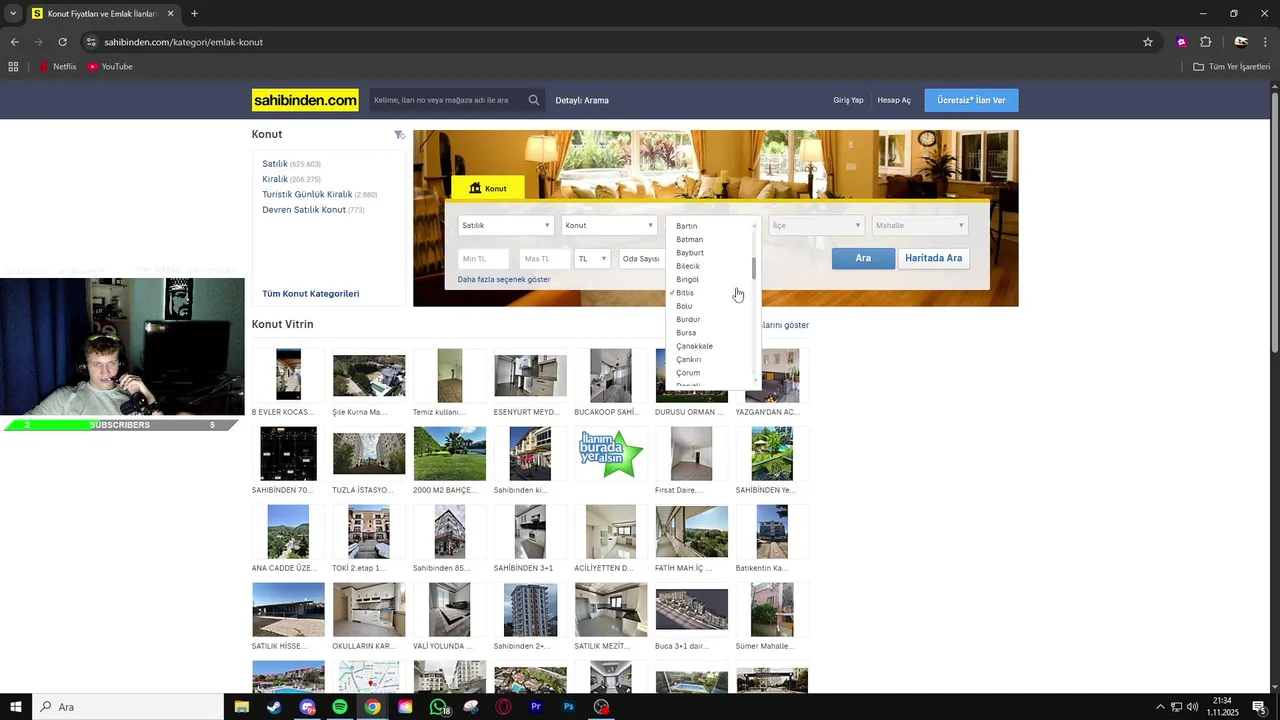Open the Mahalle dropdown
The image size is (1280, 720).
pyautogui.click(x=920, y=226)
